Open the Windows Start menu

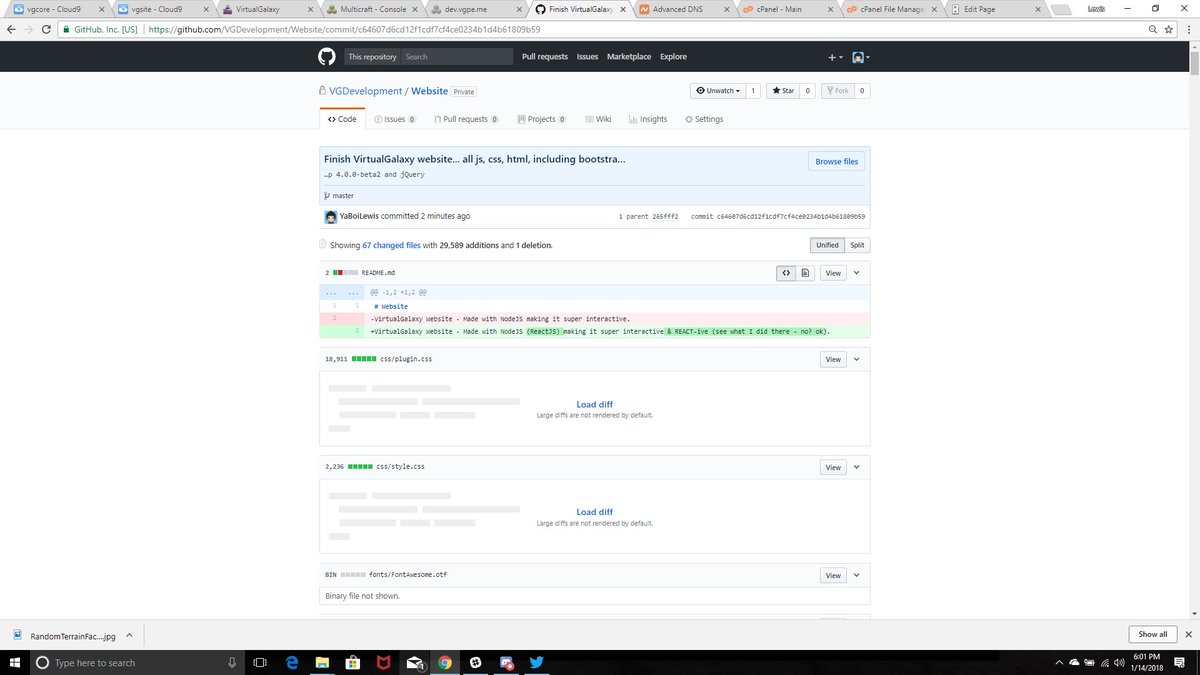coord(14,662)
